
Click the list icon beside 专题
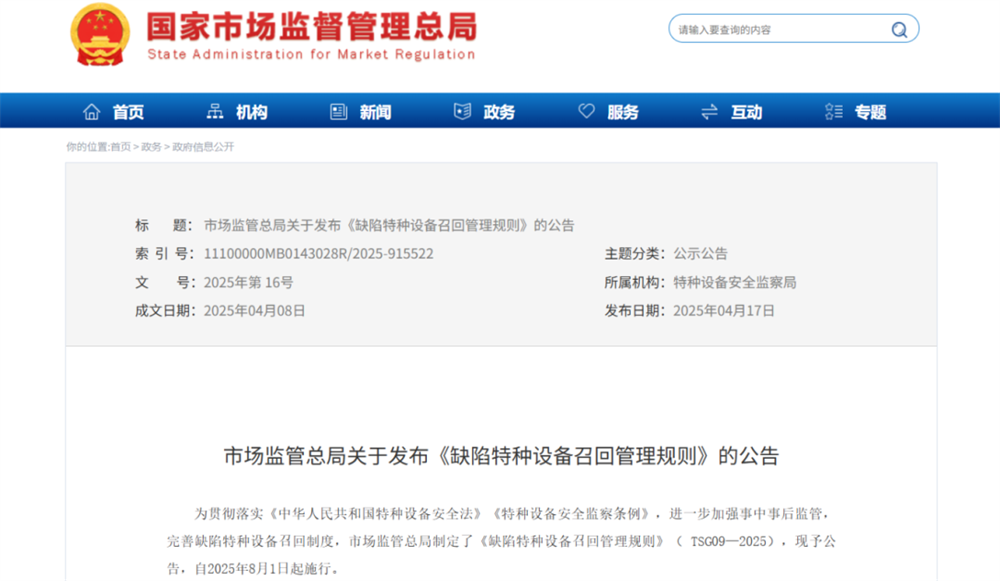tap(834, 112)
